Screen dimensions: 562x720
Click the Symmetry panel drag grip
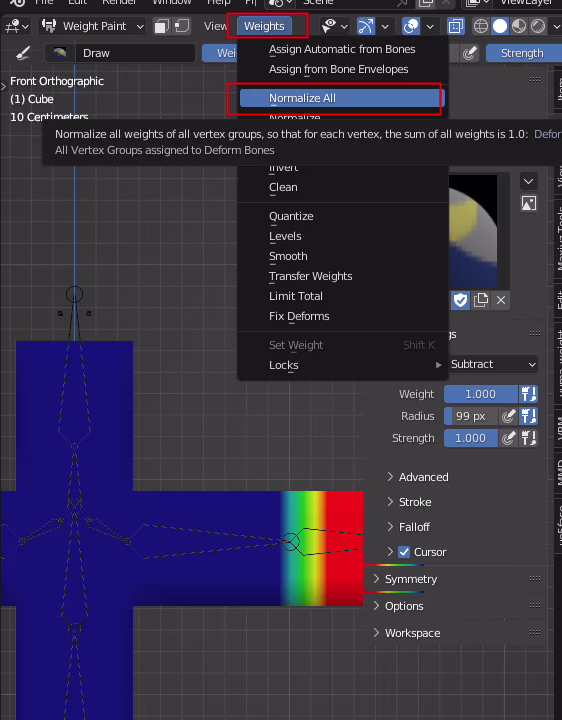click(x=535, y=579)
